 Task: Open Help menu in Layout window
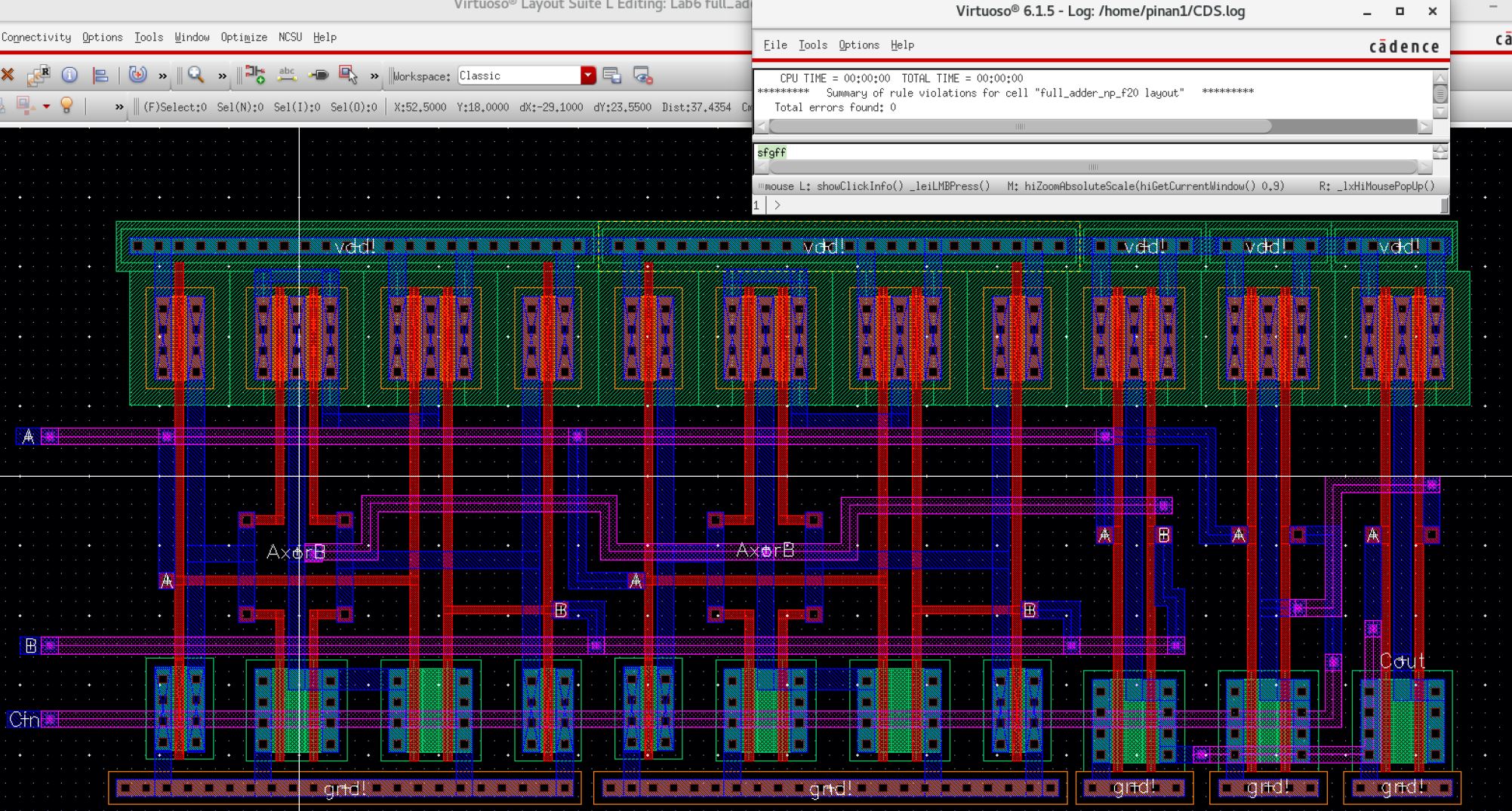325,37
